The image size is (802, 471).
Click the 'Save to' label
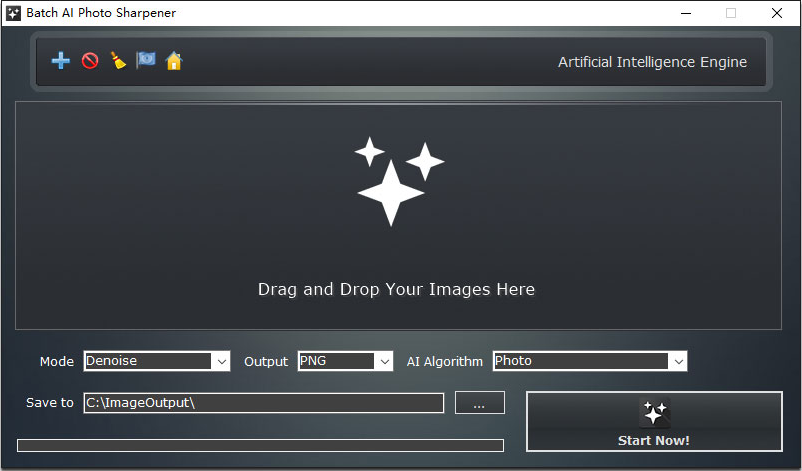50,403
